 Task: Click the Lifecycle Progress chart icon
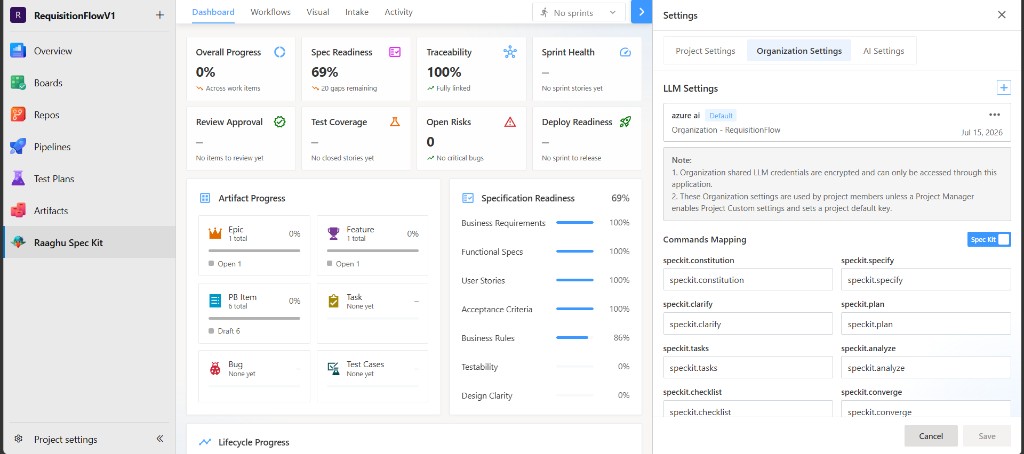coord(205,442)
